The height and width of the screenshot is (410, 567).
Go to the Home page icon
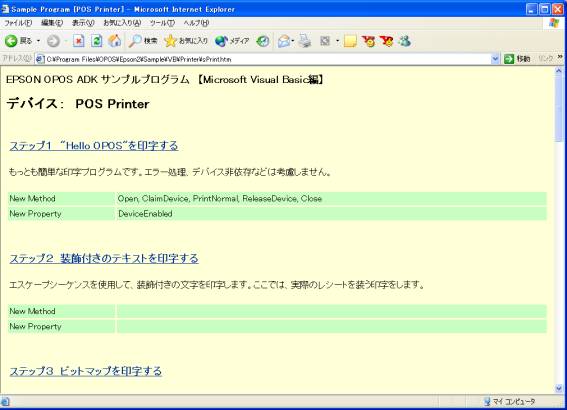(115, 41)
